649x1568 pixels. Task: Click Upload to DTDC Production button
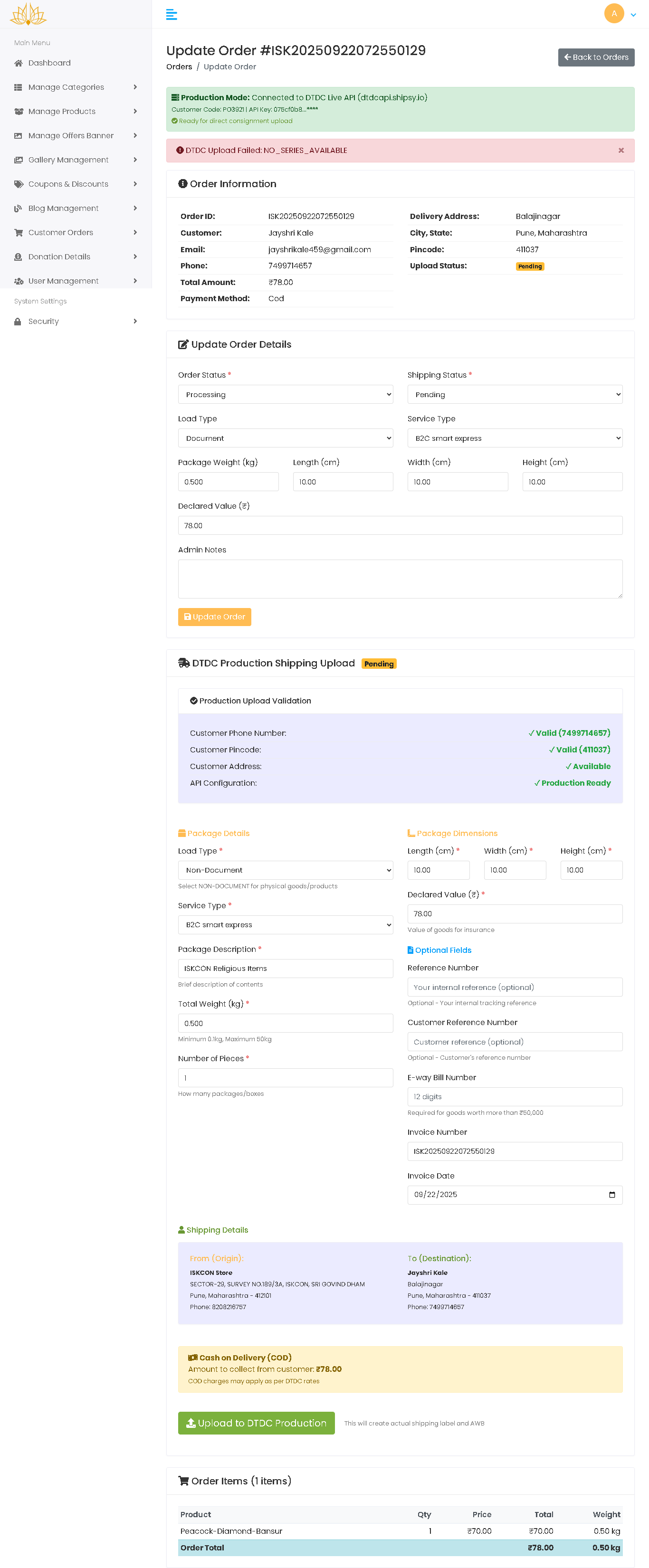coord(256,1423)
